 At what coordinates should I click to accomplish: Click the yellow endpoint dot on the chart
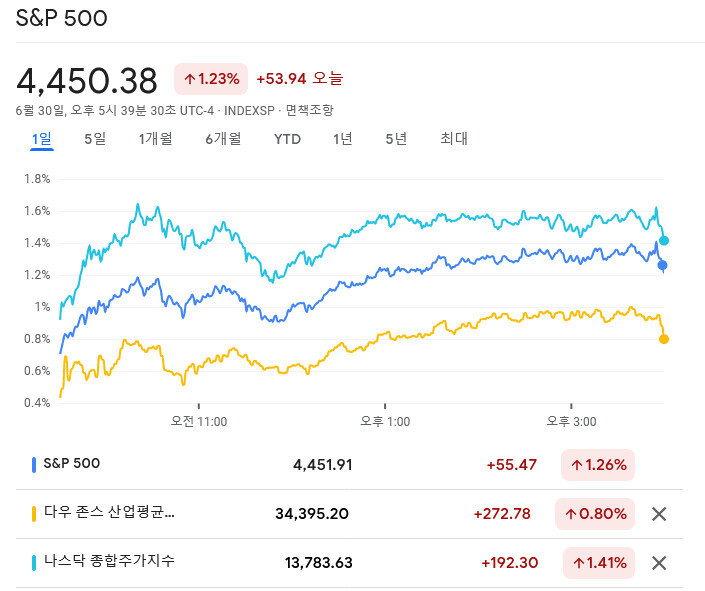664,339
